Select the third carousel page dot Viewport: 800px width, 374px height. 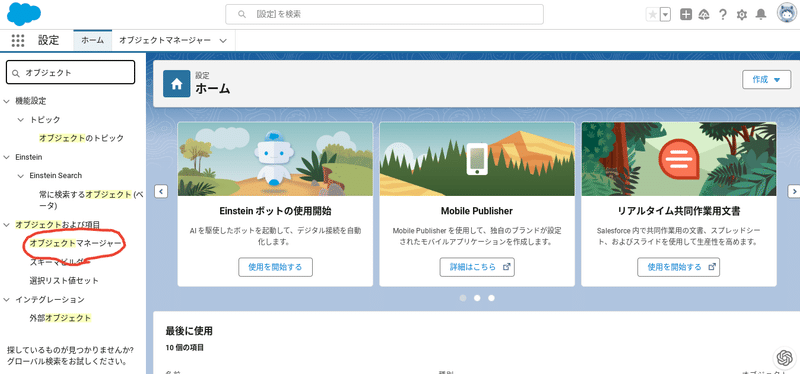pyautogui.click(x=491, y=298)
